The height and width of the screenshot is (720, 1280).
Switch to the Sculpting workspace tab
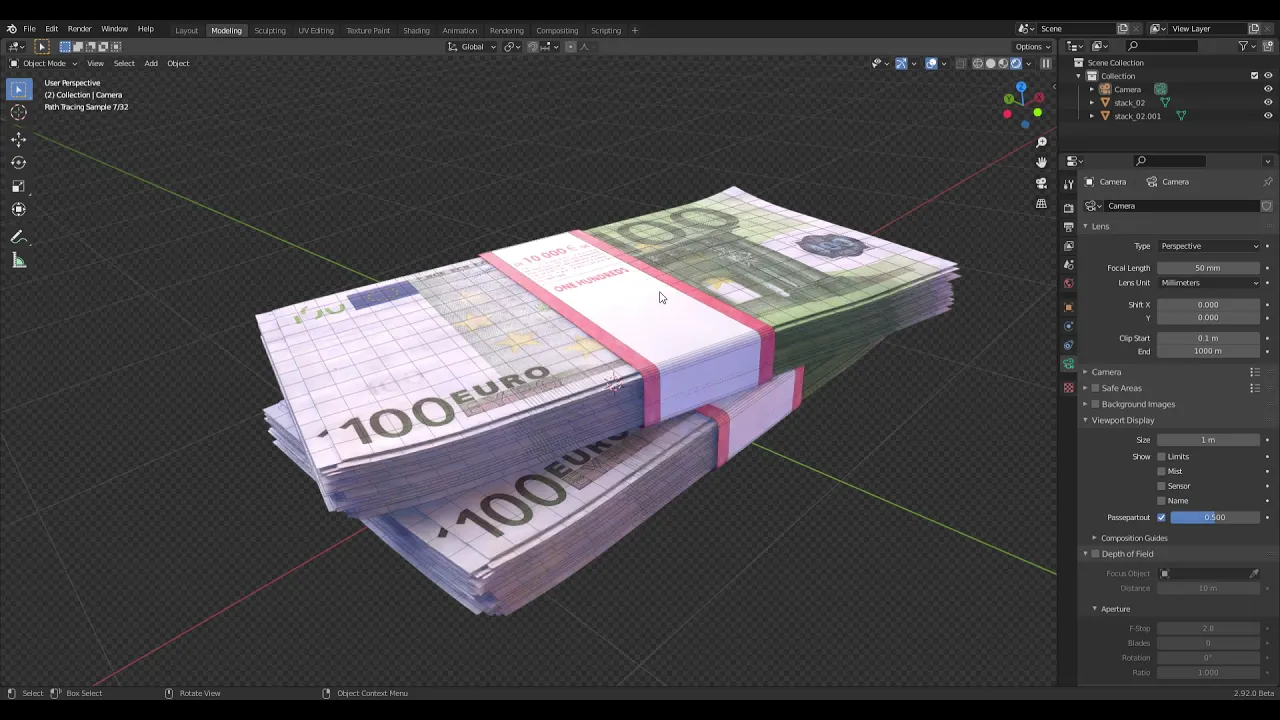pos(270,30)
